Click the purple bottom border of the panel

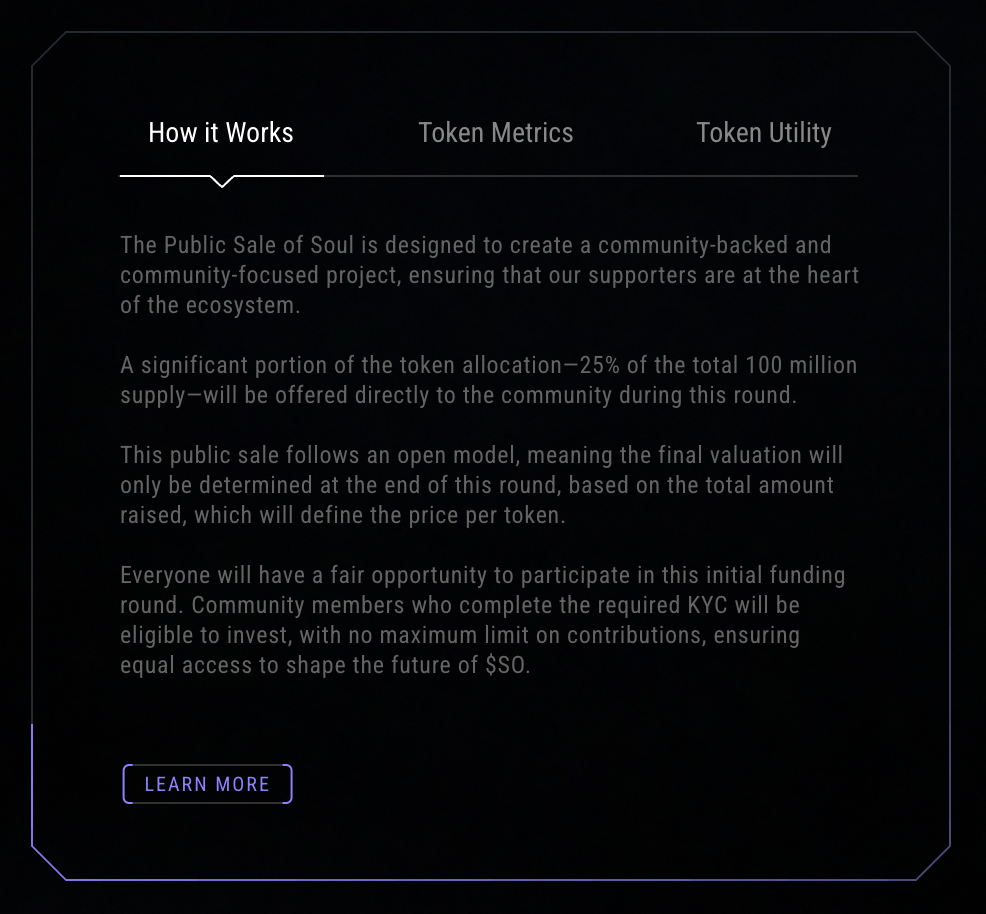tap(490, 880)
